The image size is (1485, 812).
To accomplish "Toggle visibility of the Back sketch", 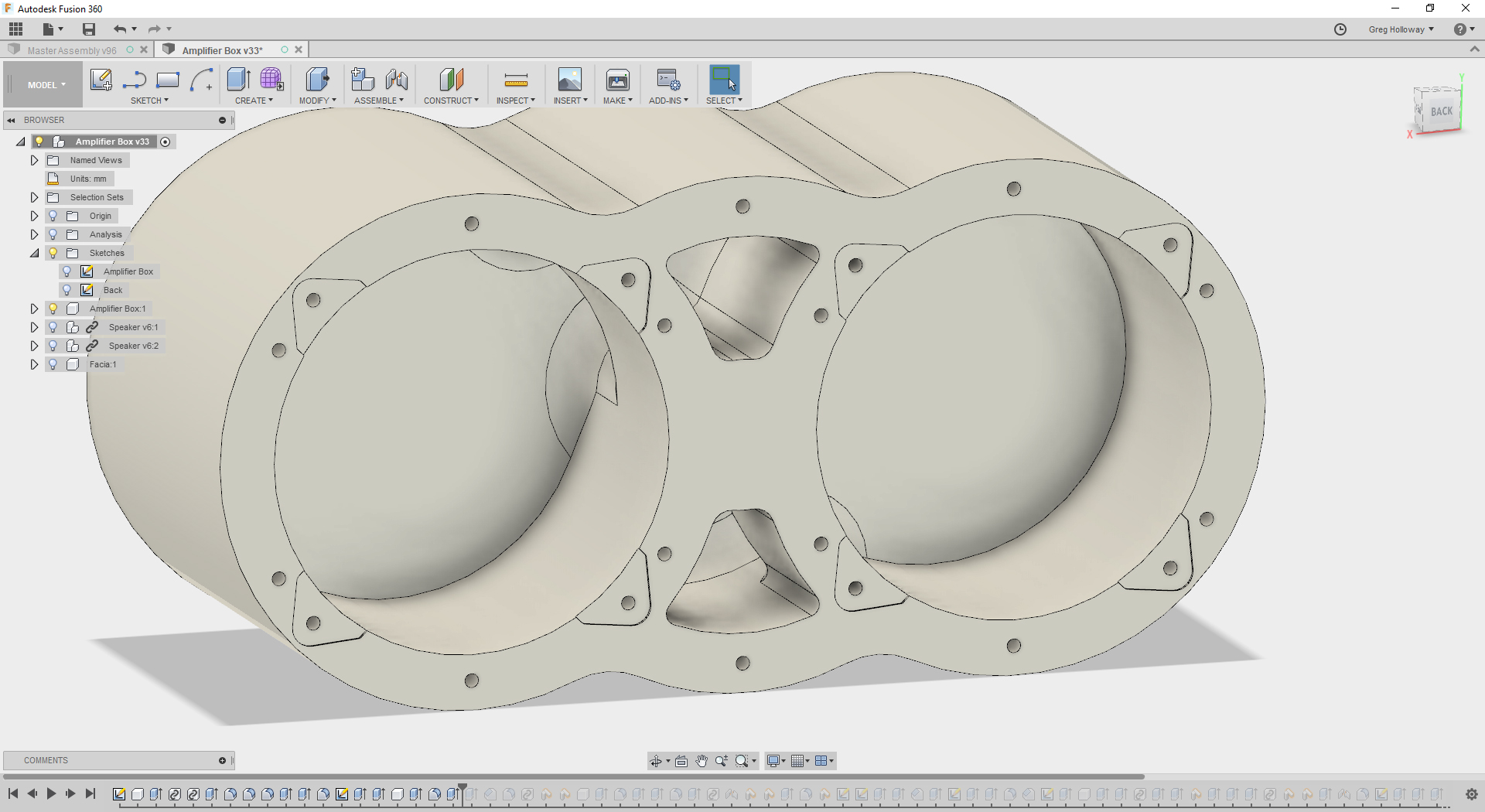I will point(67,290).
